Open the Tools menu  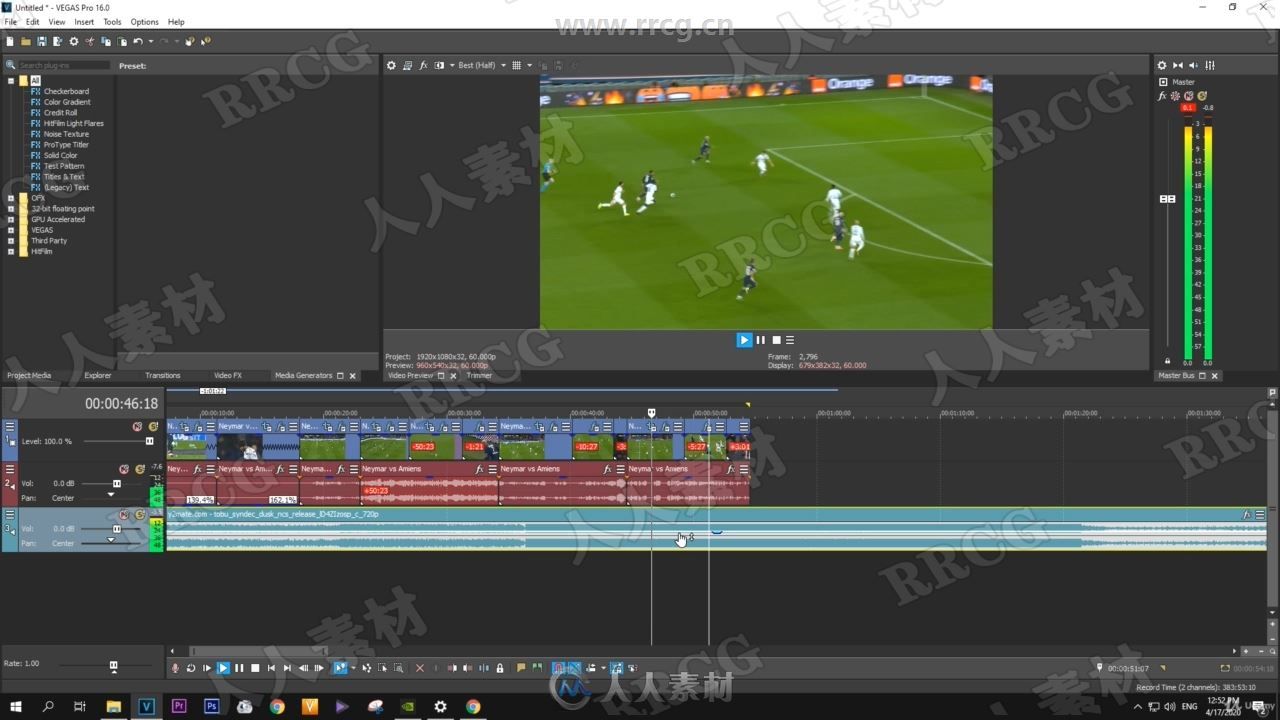click(x=112, y=21)
